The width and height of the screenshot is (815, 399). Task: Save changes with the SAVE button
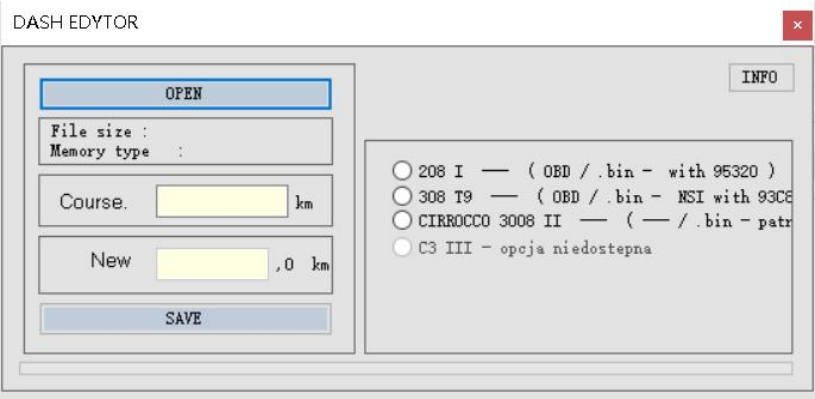point(185,318)
